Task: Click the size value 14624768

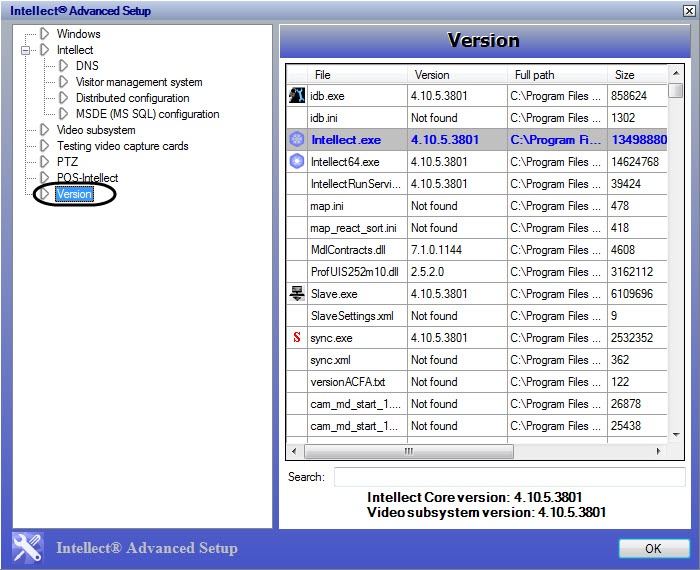Action: pyautogui.click(x=635, y=162)
